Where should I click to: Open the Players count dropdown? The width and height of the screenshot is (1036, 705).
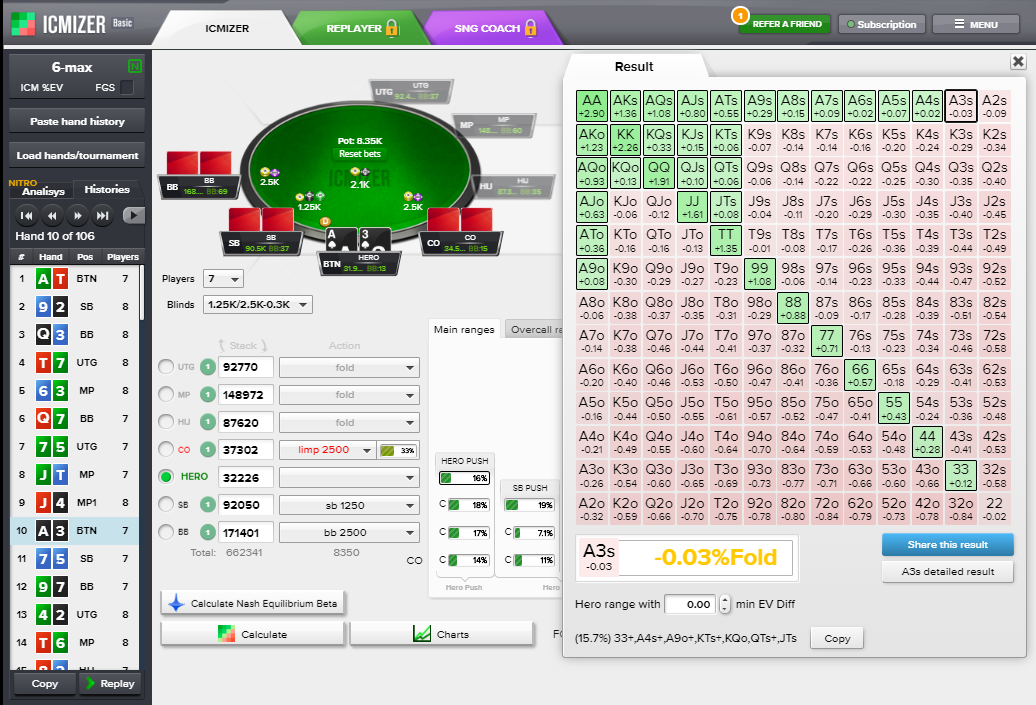(223, 279)
